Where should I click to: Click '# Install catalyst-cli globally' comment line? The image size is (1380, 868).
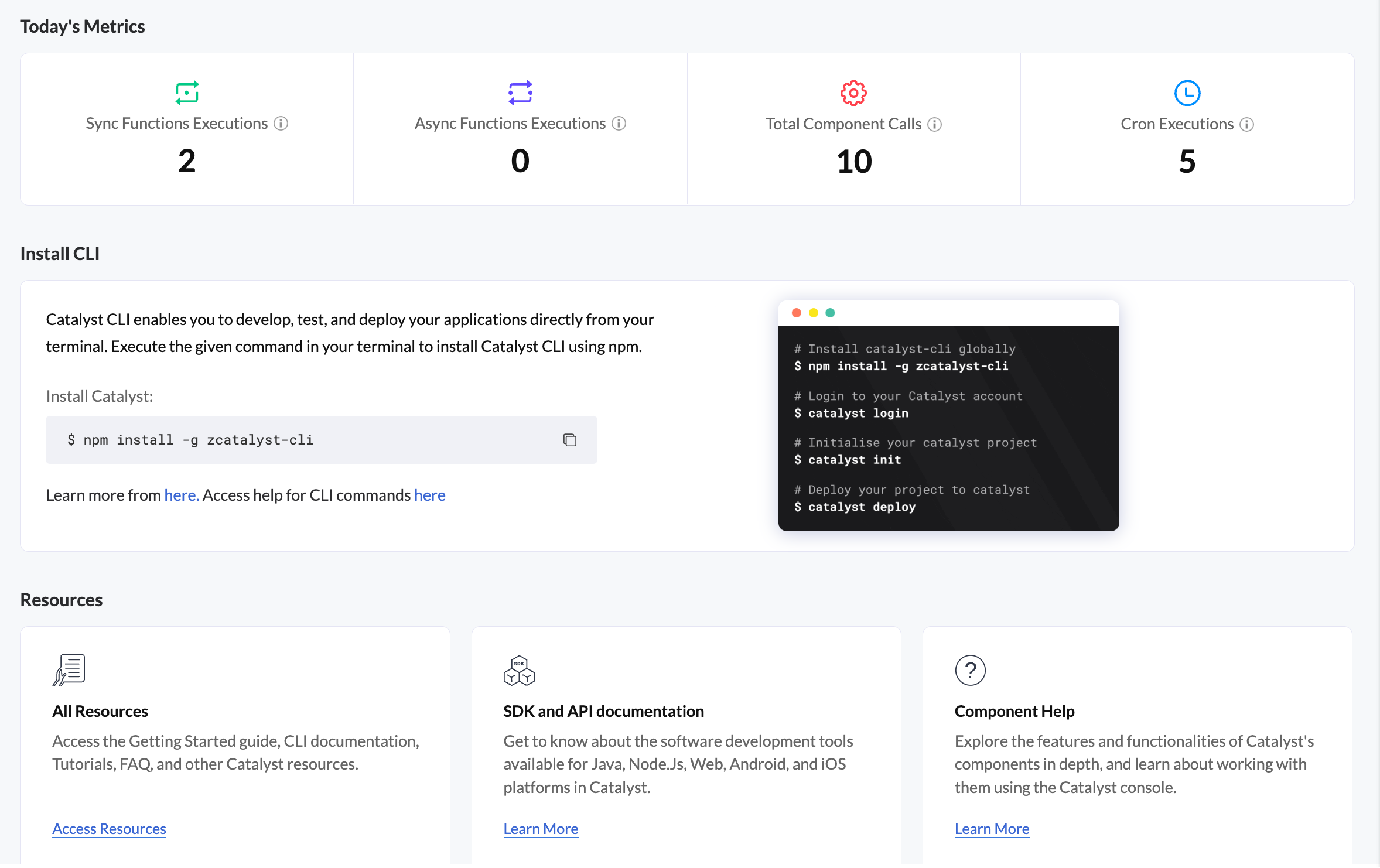coord(905,349)
